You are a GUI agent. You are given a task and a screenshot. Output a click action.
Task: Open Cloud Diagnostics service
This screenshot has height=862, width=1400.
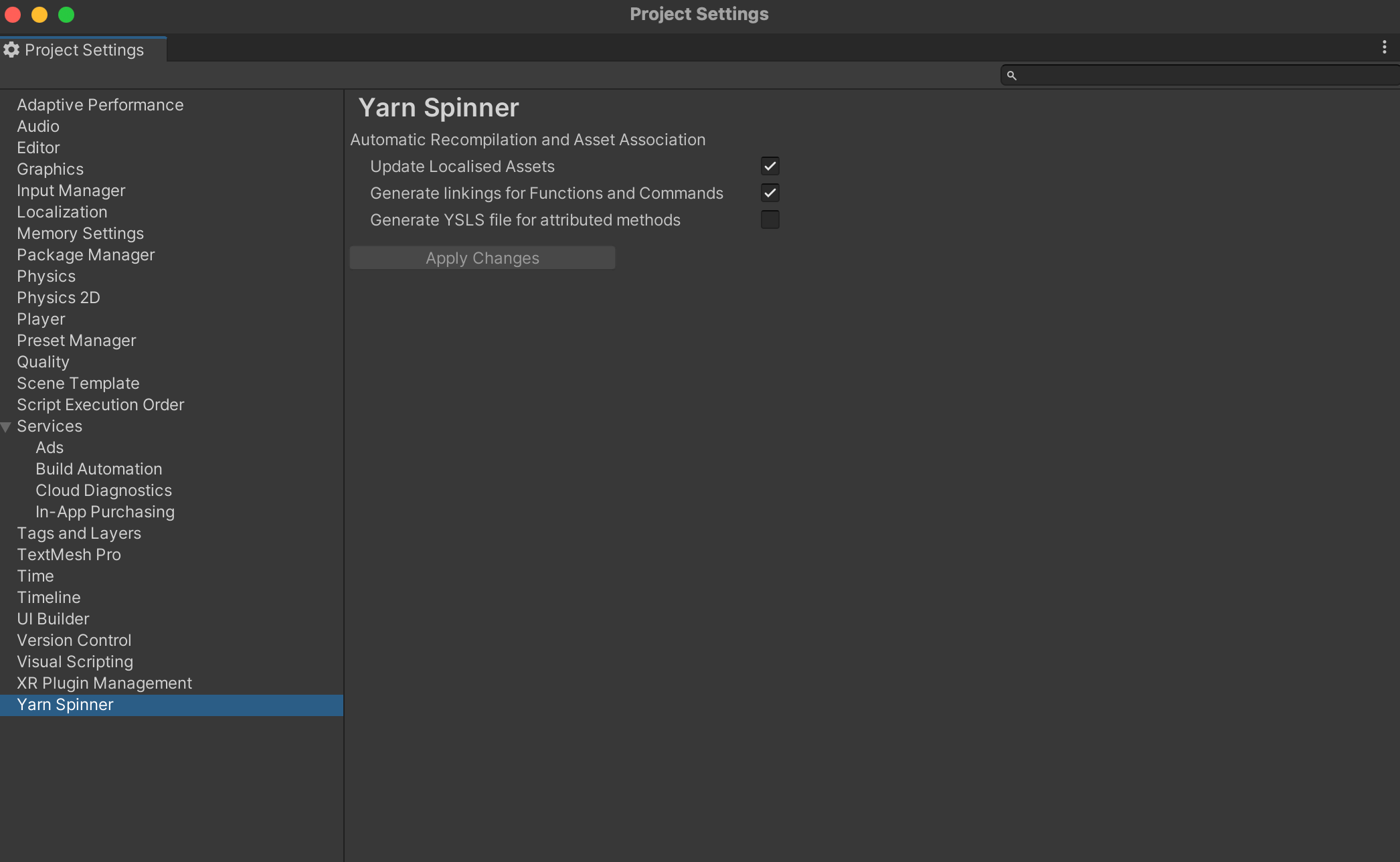(x=104, y=490)
